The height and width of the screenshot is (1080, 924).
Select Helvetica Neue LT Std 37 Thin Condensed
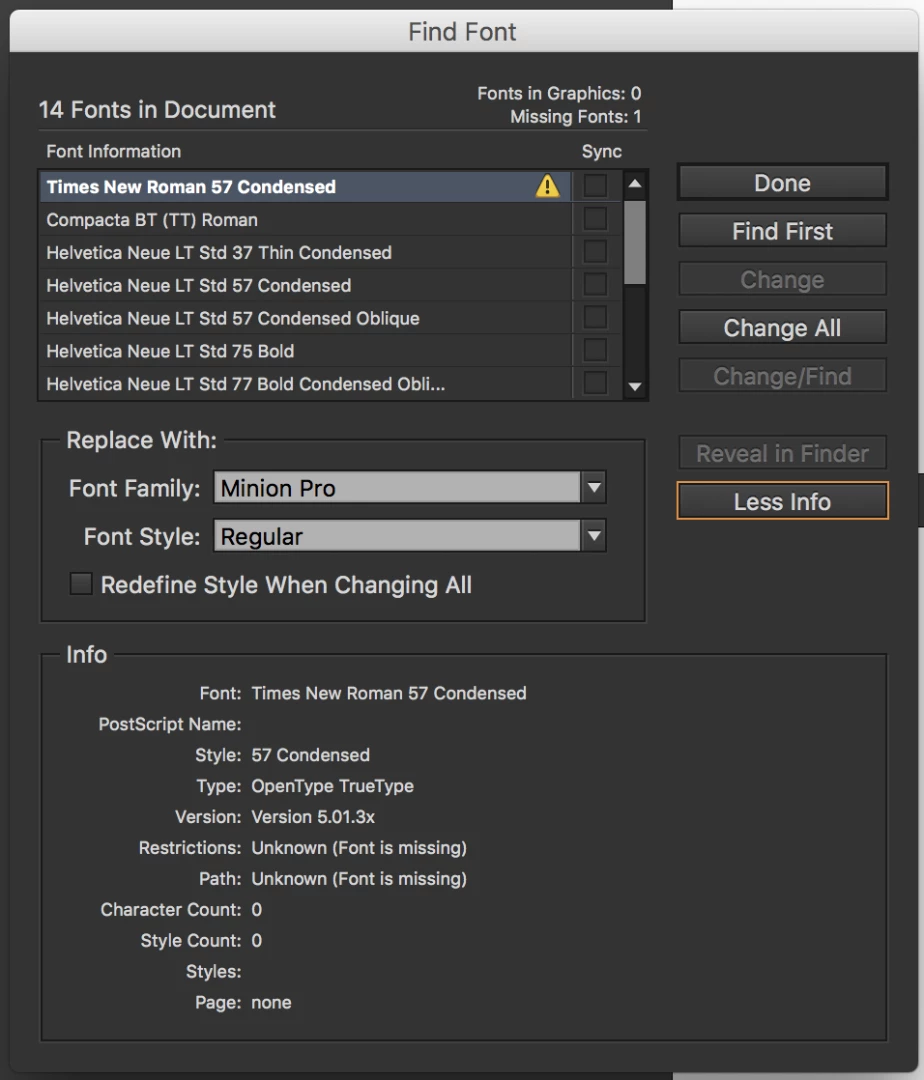pyautogui.click(x=305, y=253)
